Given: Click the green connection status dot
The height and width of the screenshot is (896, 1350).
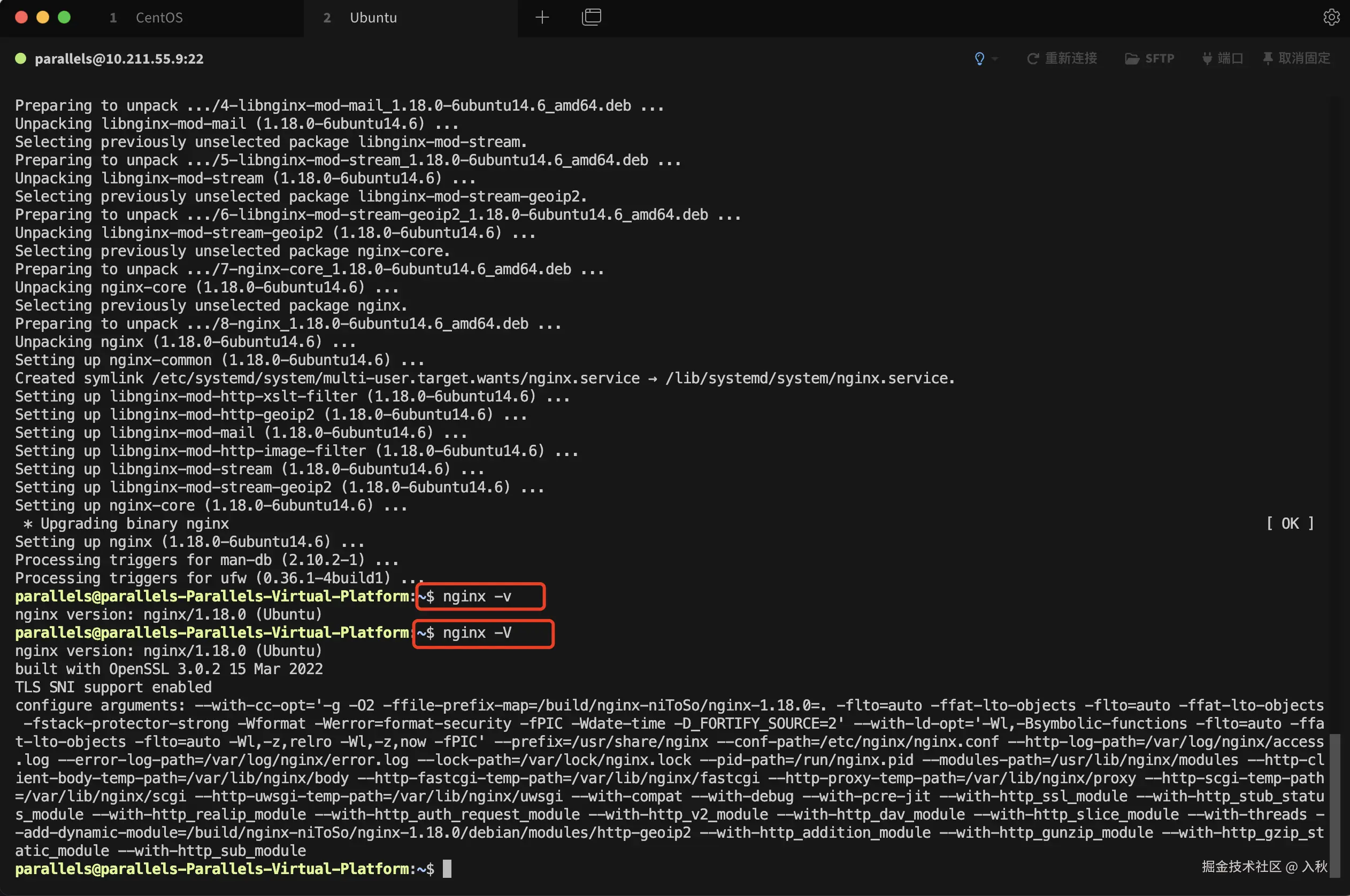Looking at the screenshot, I should 20,58.
